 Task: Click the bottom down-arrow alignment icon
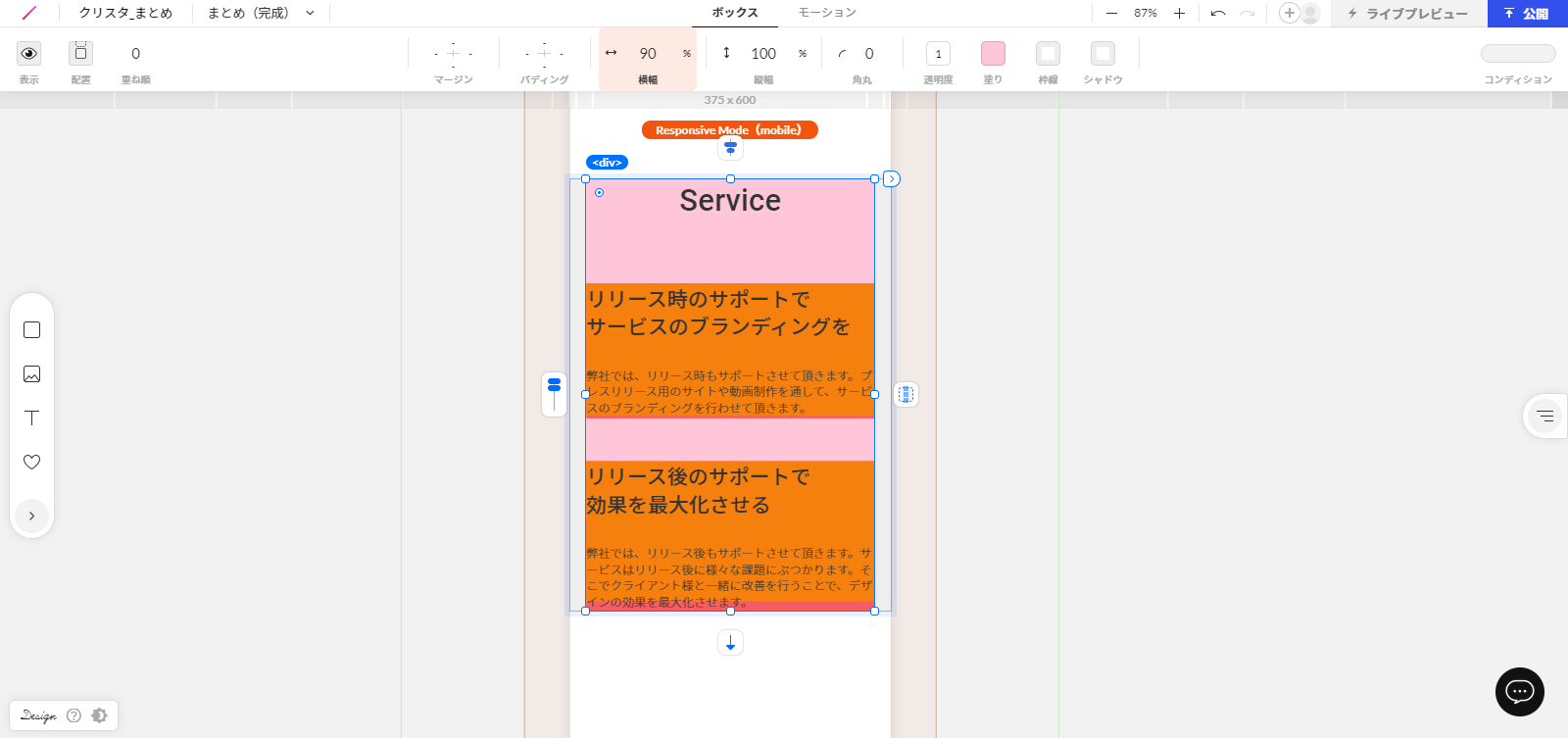730,643
